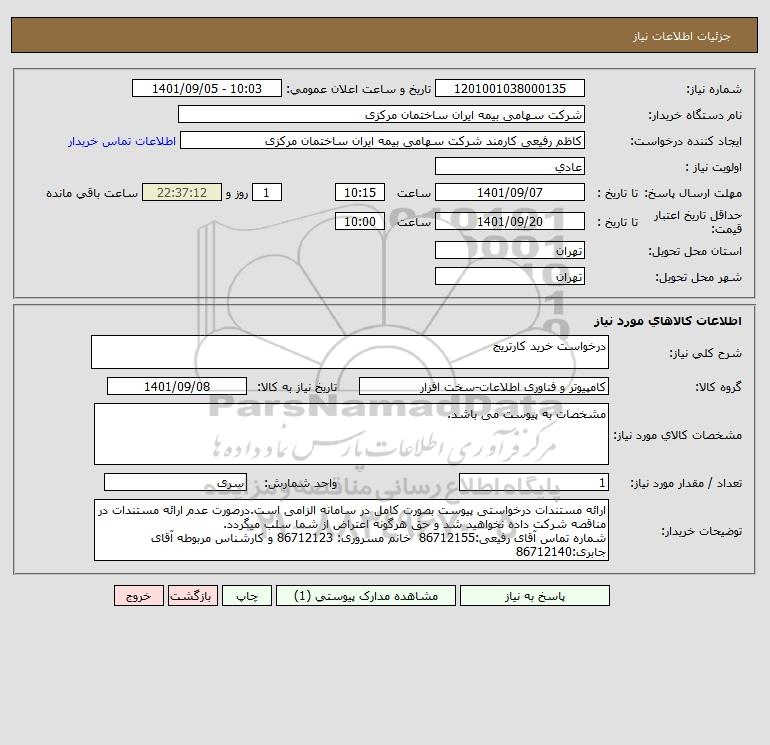
Task: Click the announcement date field 1401/09/05 - 10:03
Action: [x=207, y=88]
